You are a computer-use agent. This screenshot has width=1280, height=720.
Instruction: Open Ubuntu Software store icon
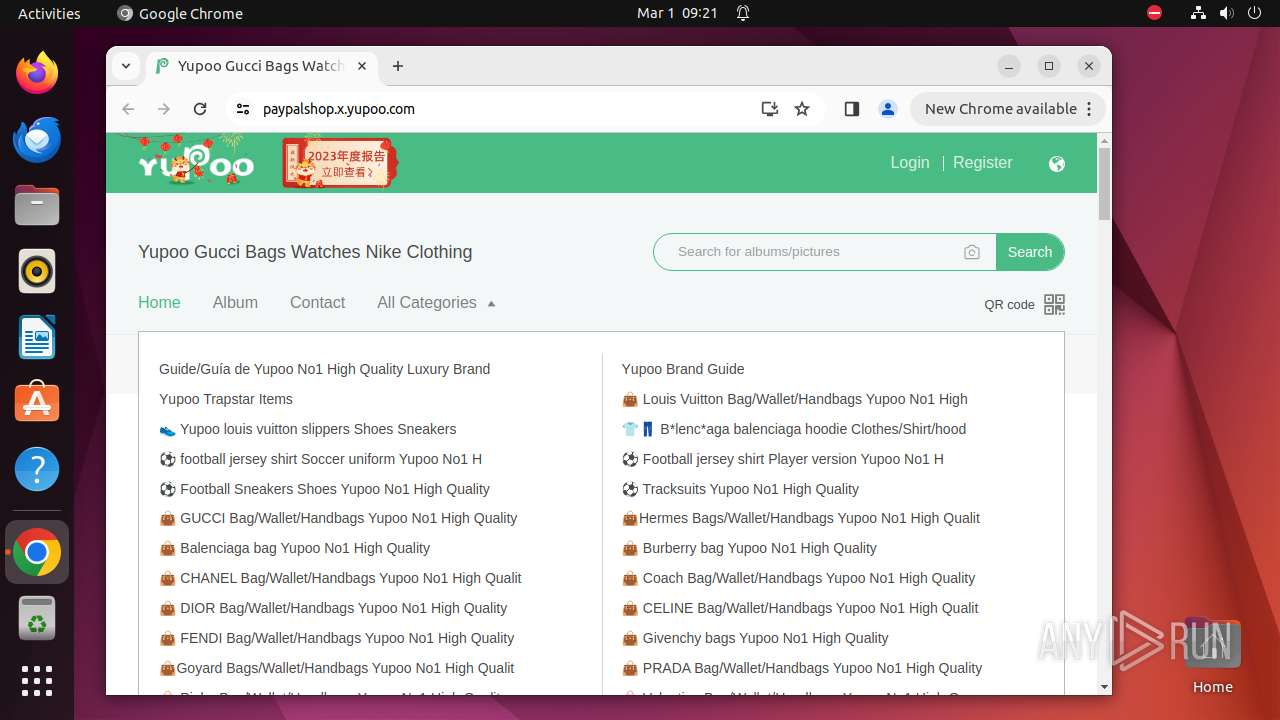pyautogui.click(x=37, y=403)
